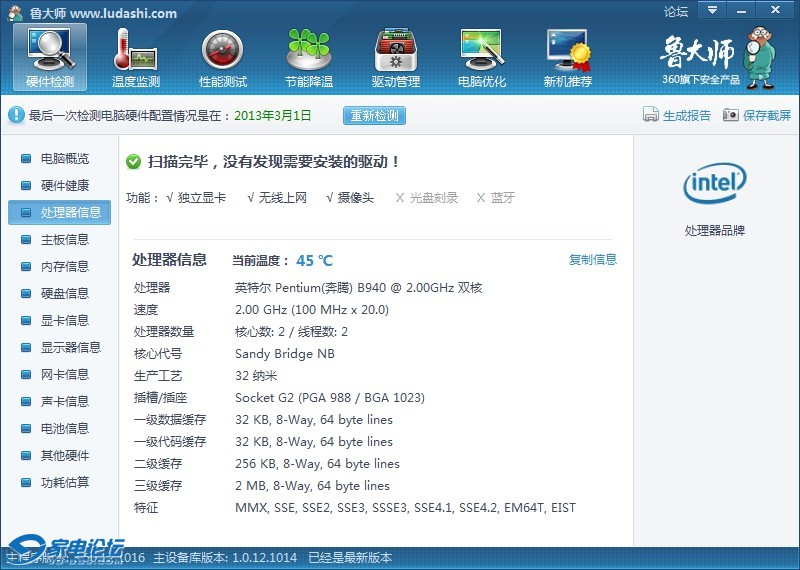Click the 重新检测 re-detect button

click(x=375, y=115)
